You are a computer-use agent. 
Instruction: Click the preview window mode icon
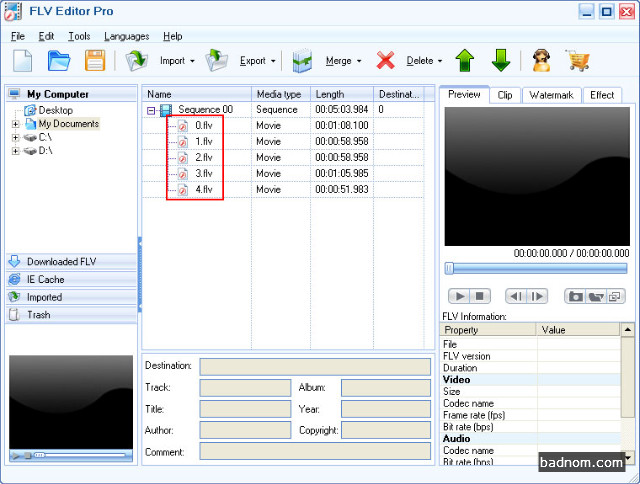coord(615,296)
